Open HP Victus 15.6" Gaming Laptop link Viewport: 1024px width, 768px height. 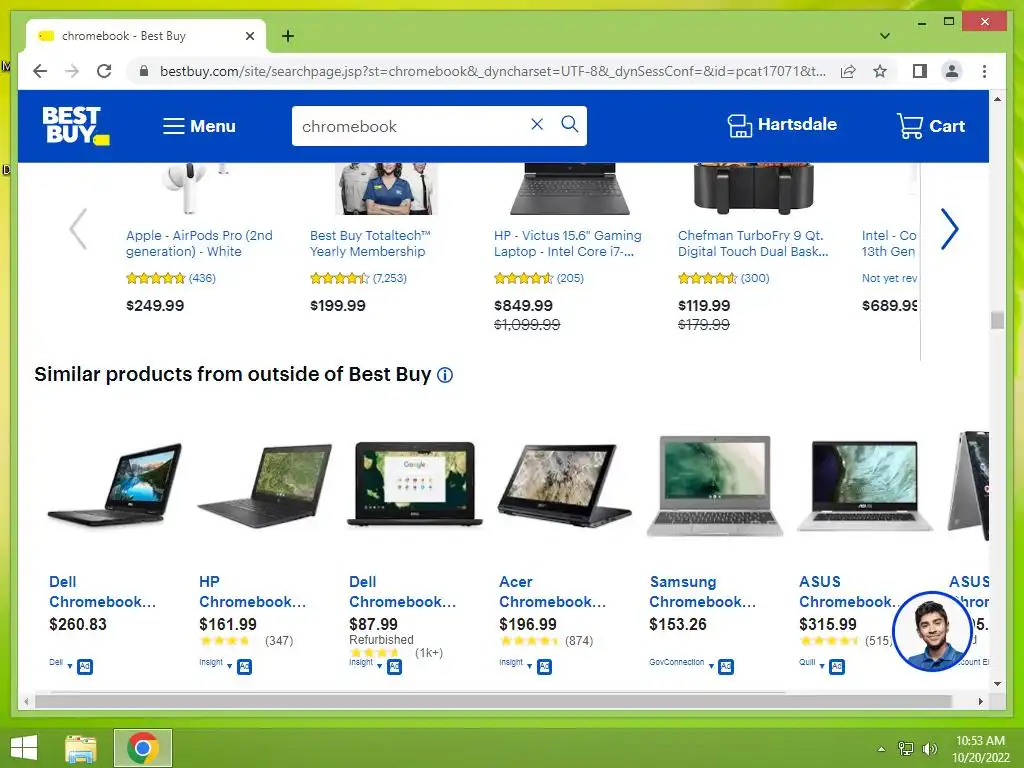coord(568,244)
